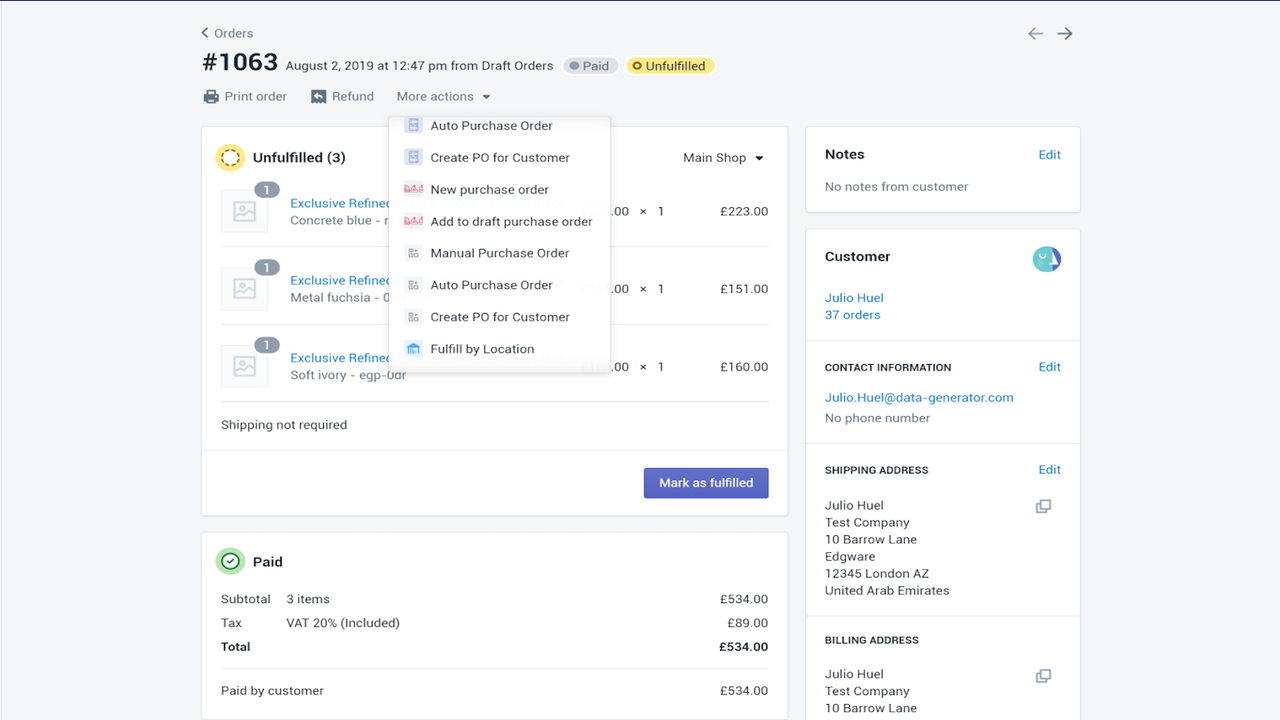Open the Main Shop location dropdown
Viewport: 1280px width, 720px height.
[x=723, y=158]
